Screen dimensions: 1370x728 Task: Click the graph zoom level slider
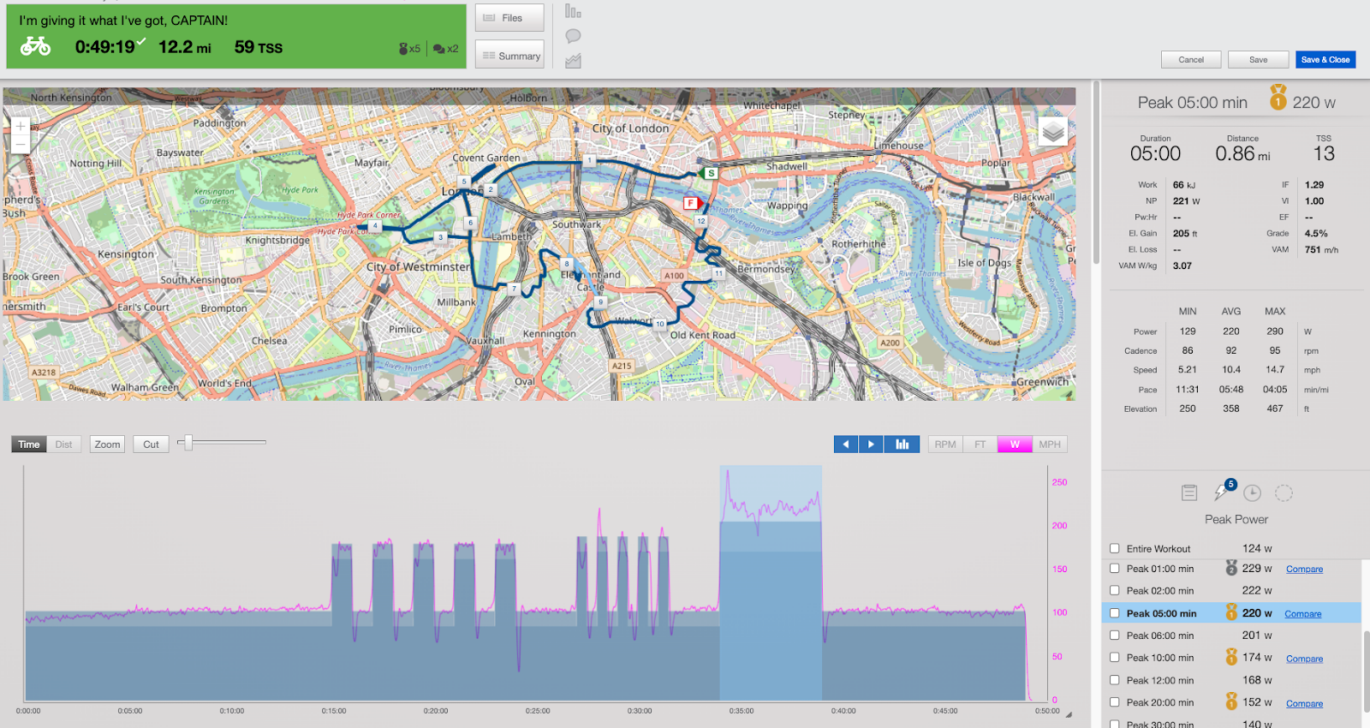[186, 440]
